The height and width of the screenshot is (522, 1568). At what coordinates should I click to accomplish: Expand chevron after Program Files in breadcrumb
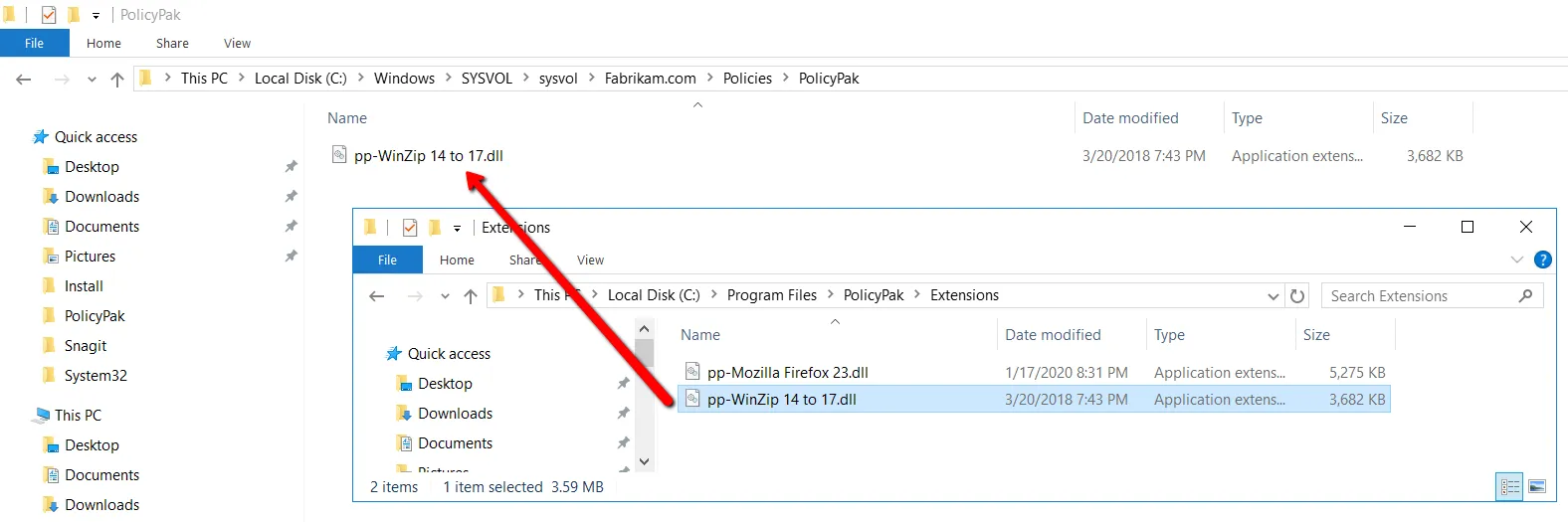pyautogui.click(x=831, y=294)
